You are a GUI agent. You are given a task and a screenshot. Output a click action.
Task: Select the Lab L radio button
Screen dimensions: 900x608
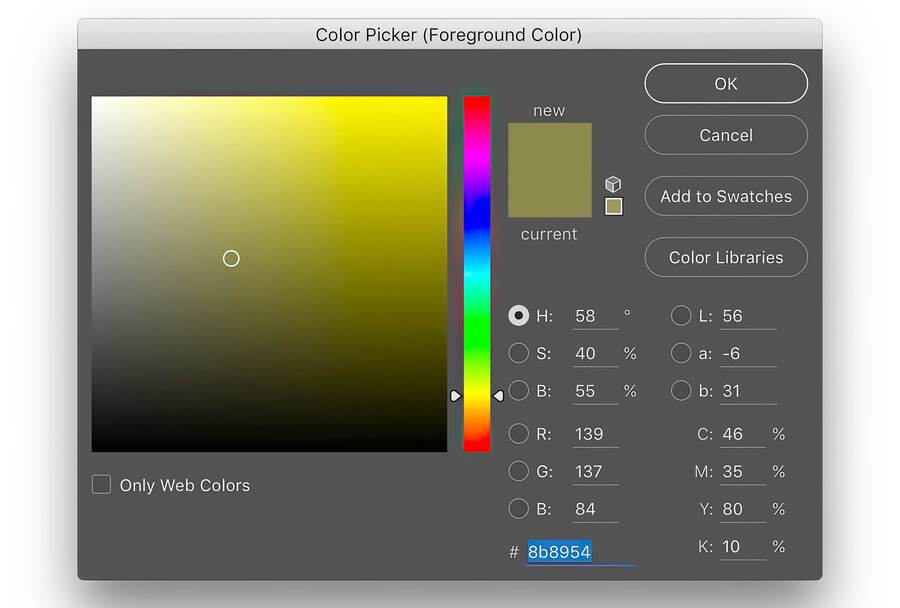tap(681, 316)
